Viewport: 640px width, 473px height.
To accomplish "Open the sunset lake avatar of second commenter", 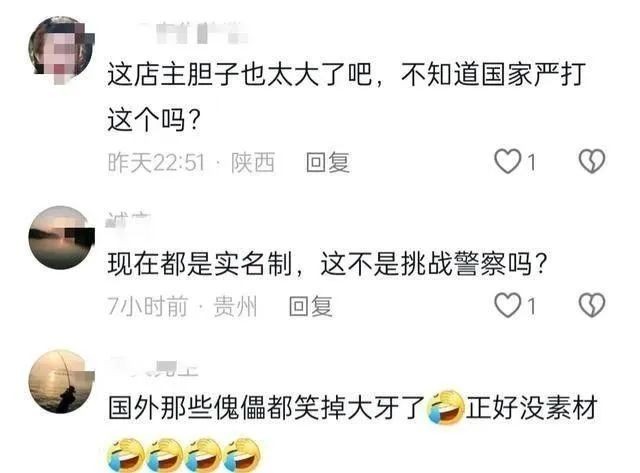I will (x=61, y=238).
